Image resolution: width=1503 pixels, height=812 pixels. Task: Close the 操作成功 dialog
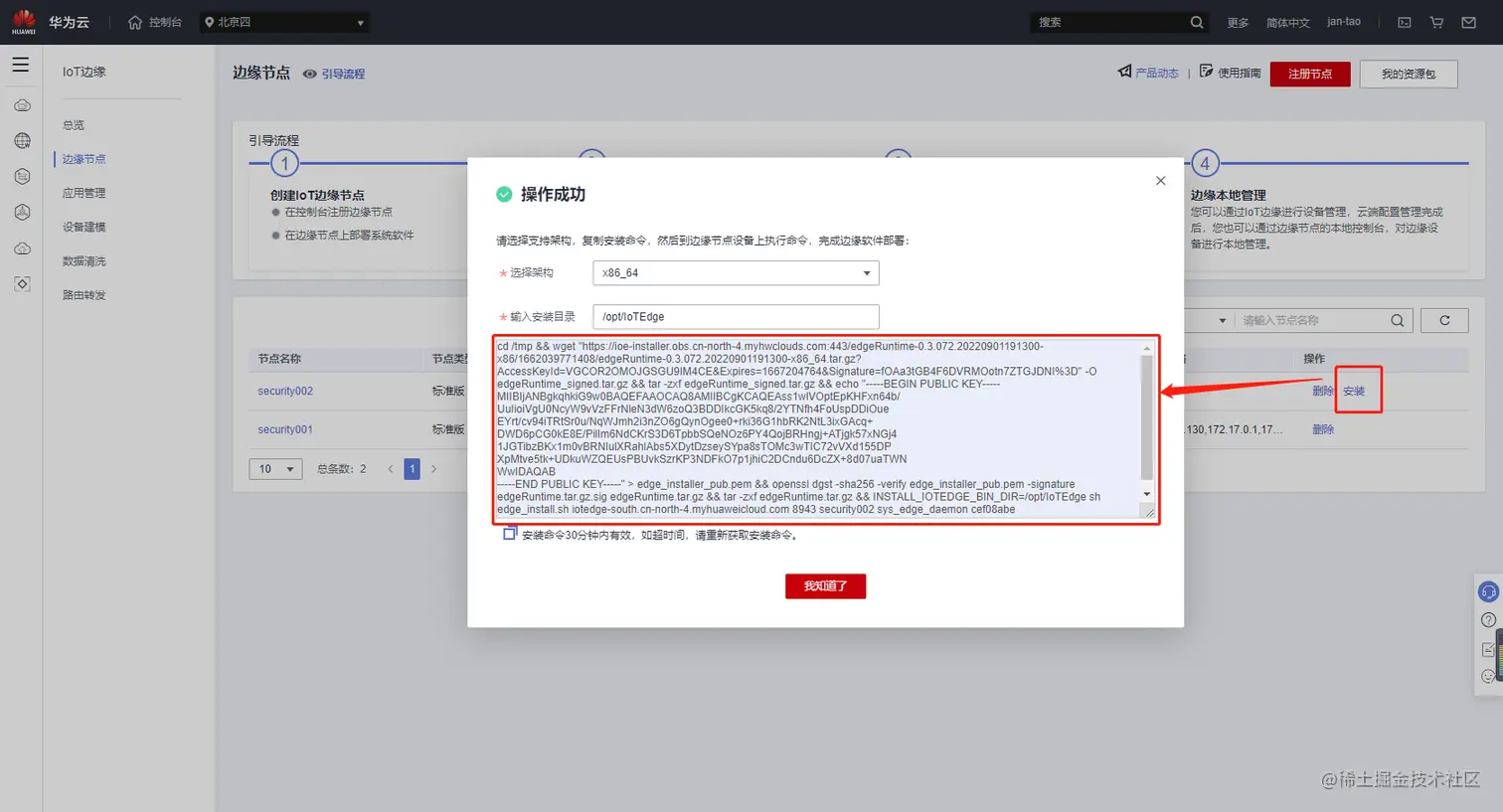click(x=1160, y=181)
